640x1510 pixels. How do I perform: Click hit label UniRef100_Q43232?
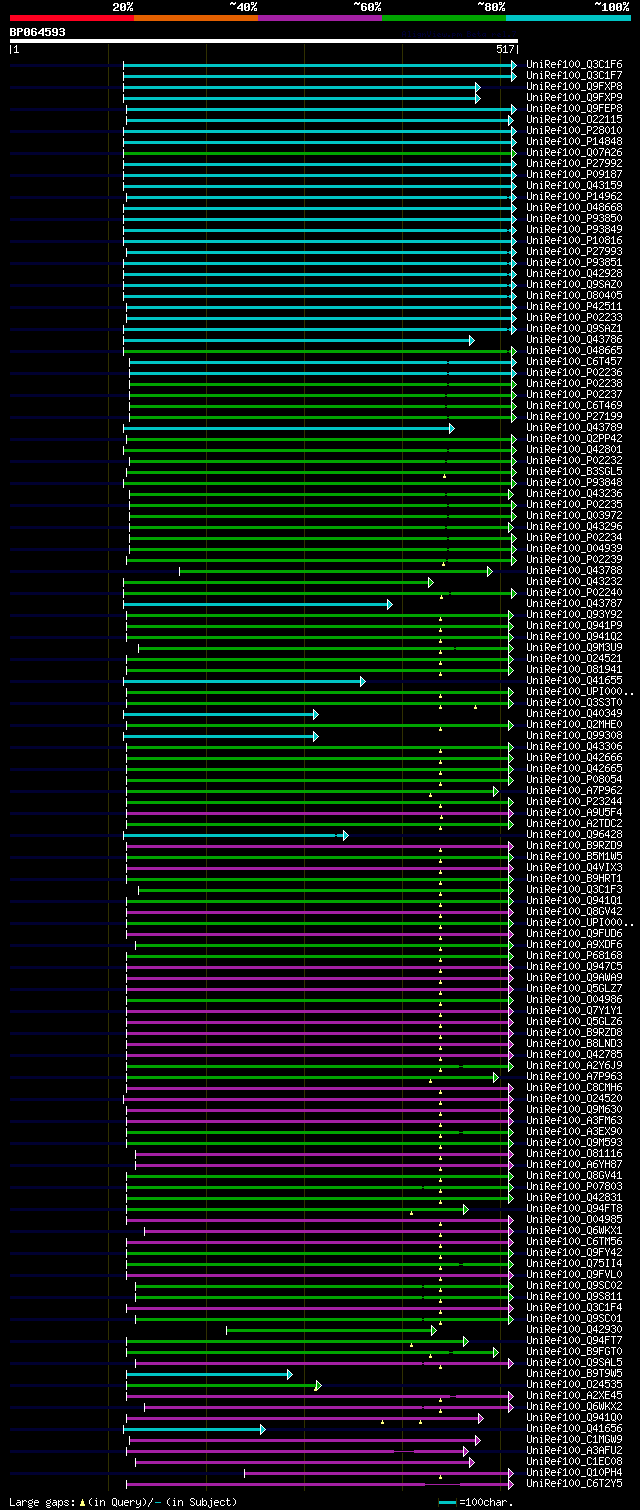574,582
